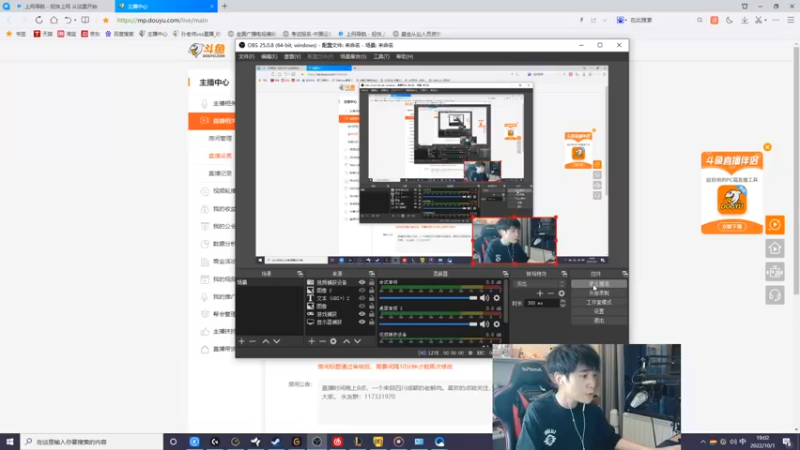The width and height of the screenshot is (800, 450).
Task: Click browser address bar URL
Action: (x=162, y=20)
